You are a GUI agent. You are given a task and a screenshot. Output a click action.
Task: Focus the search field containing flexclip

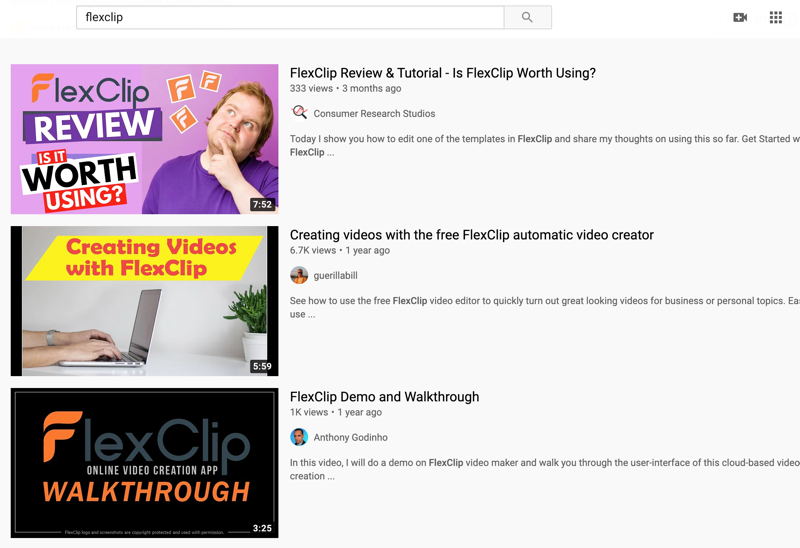click(x=290, y=17)
